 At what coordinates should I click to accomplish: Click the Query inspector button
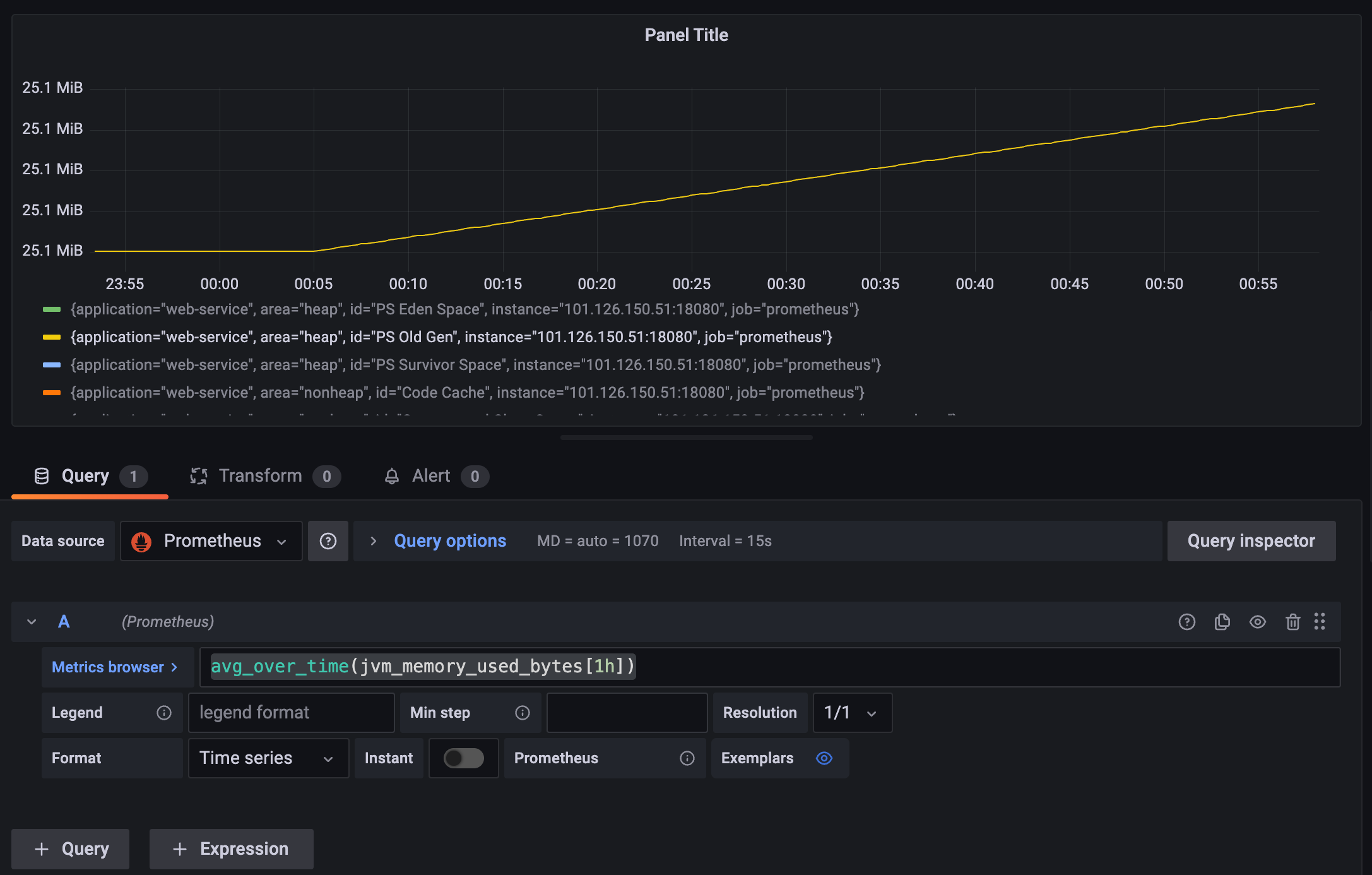1251,541
